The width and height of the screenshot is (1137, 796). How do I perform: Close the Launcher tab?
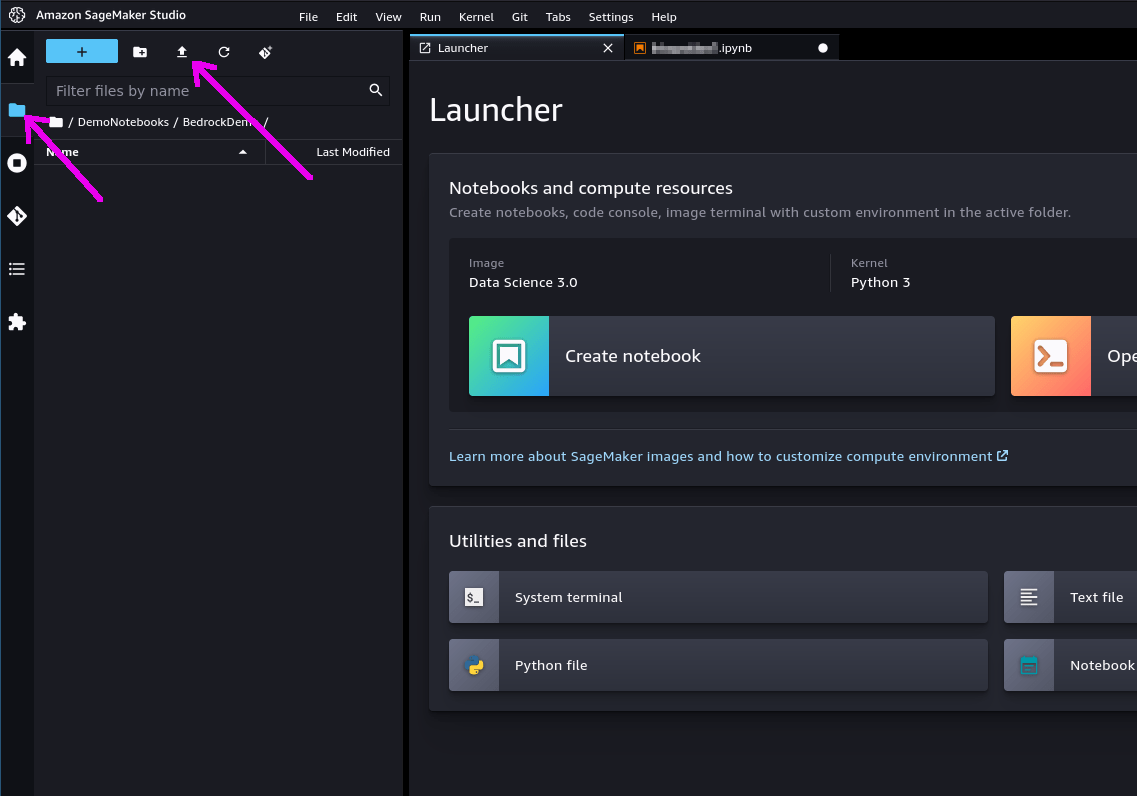pyautogui.click(x=608, y=48)
